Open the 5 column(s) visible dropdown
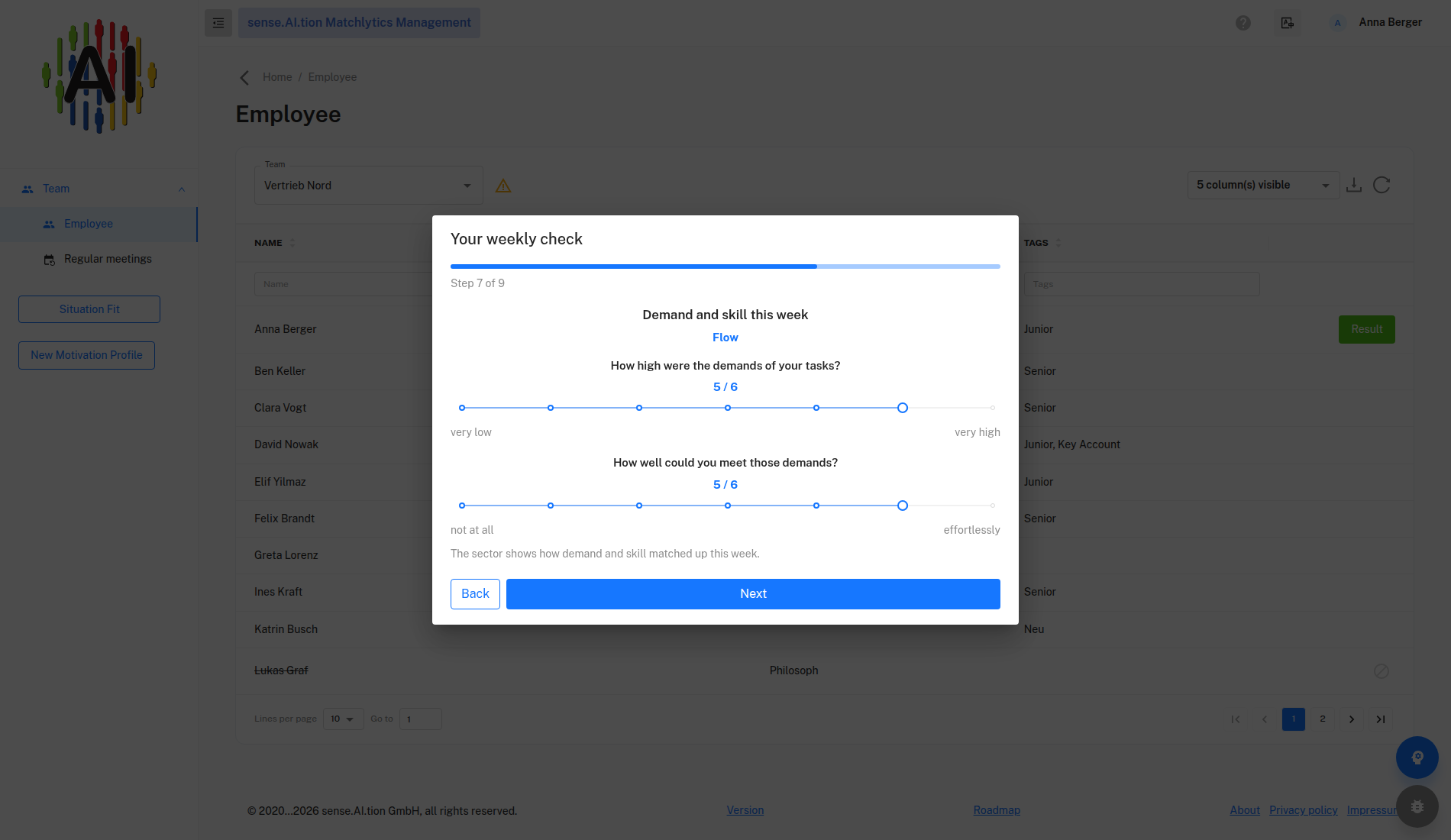The image size is (1451, 840). [x=1264, y=185]
